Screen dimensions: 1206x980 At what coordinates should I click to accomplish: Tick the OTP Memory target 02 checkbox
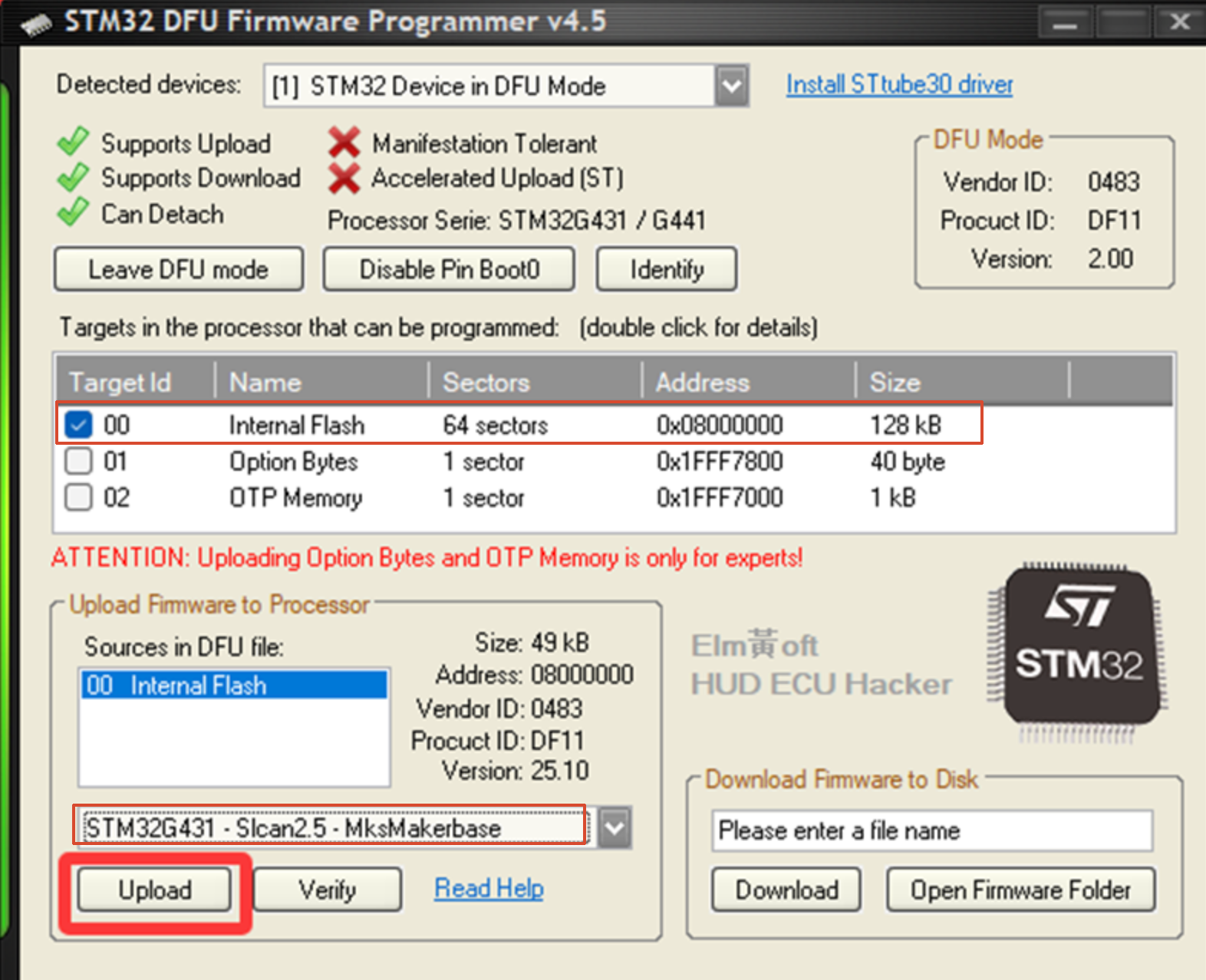click(x=78, y=497)
